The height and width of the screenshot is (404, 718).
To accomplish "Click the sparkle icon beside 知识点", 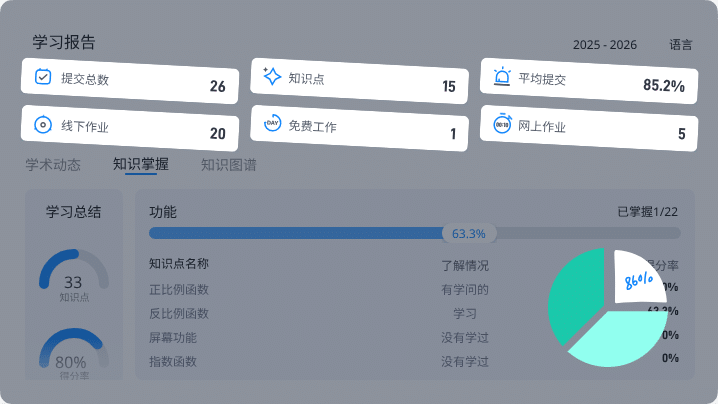I will tap(271, 75).
